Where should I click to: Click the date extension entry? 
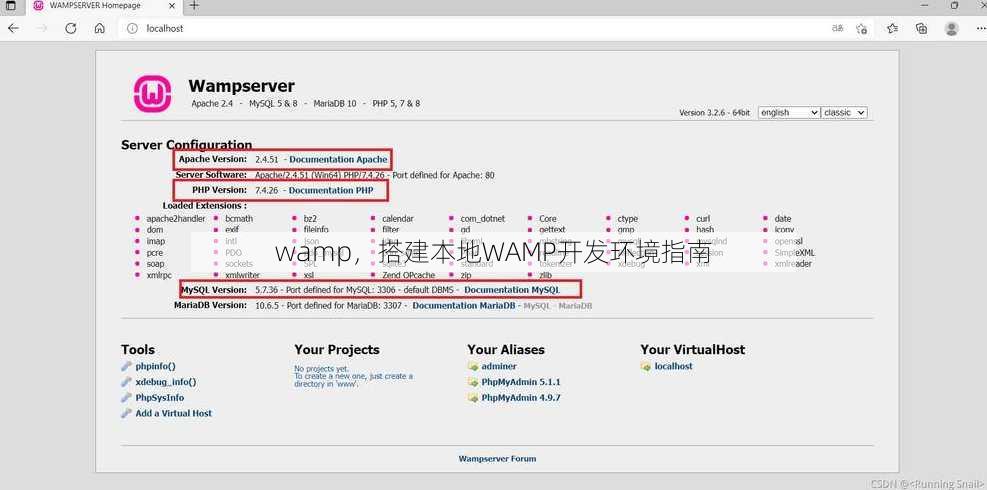783,219
